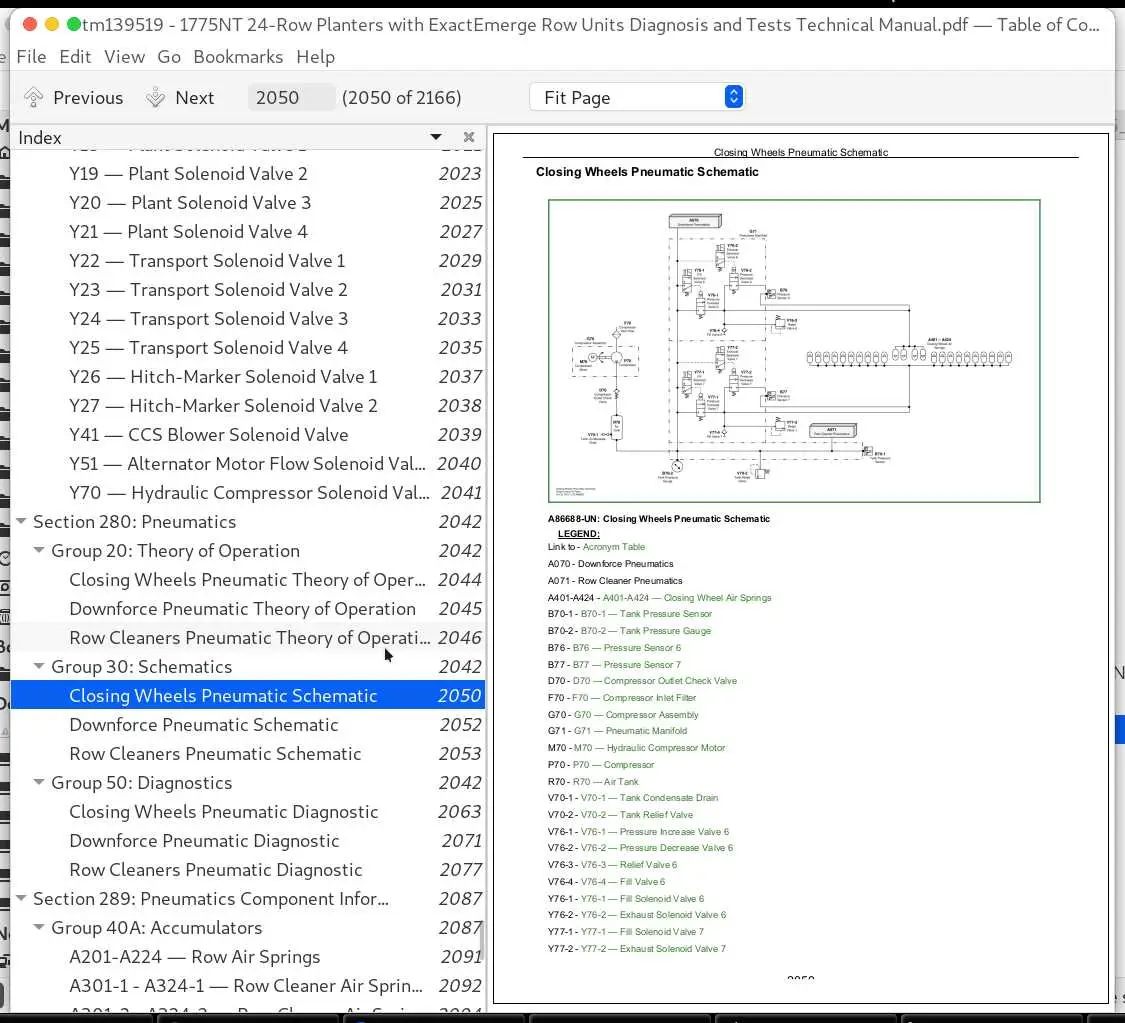Collapse Group 50: Diagnostics
1125x1023 pixels.
[x=39, y=783]
